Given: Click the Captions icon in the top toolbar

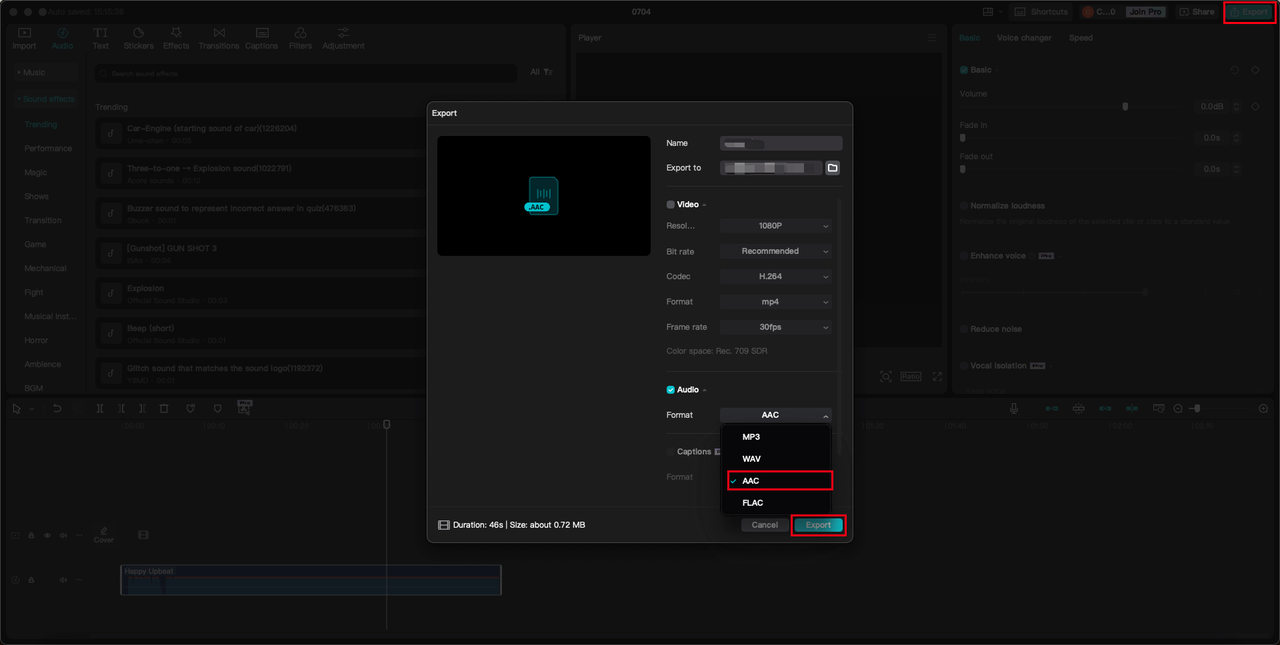Looking at the screenshot, I should coord(261,39).
